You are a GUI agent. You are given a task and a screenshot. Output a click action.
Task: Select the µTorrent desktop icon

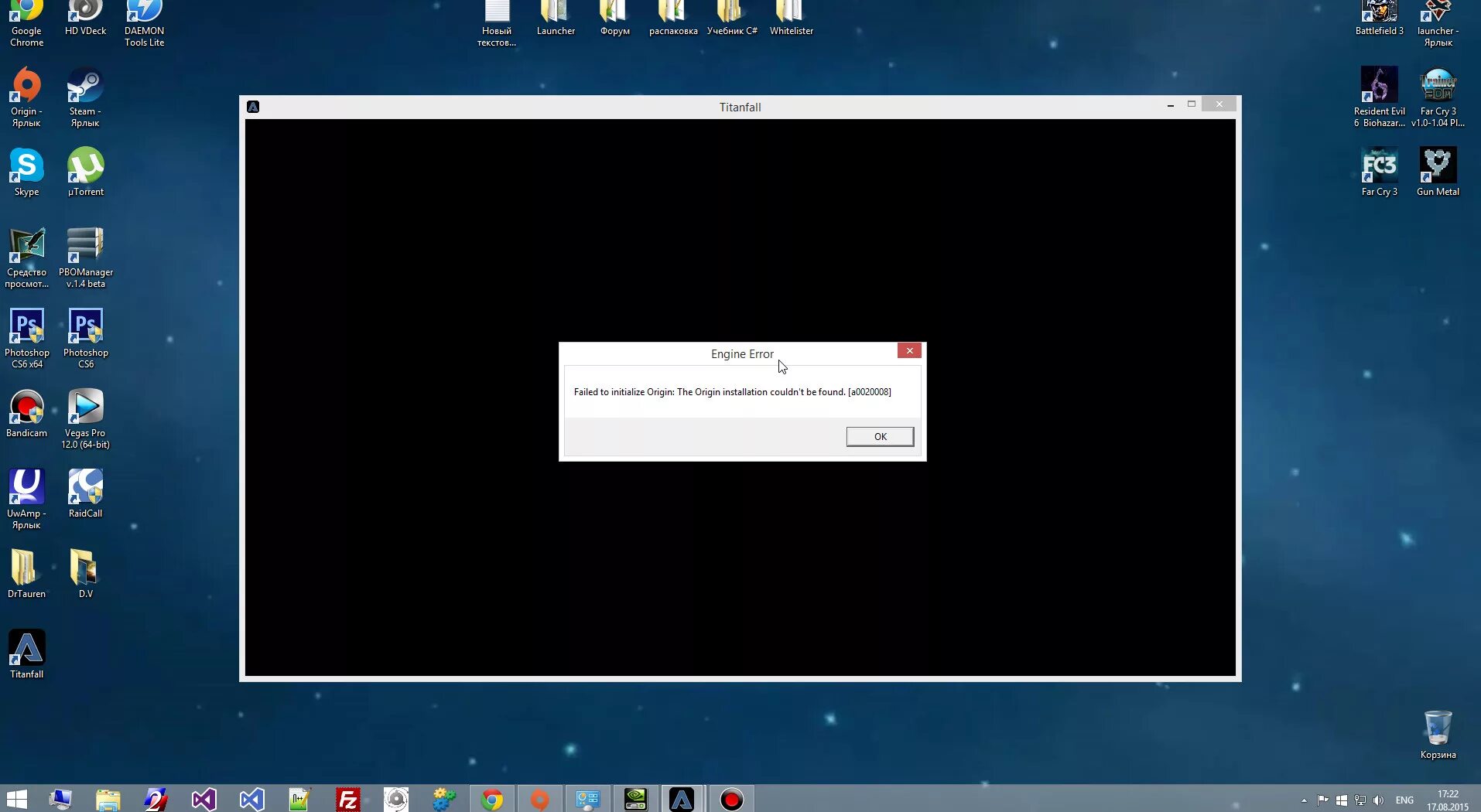click(x=85, y=172)
